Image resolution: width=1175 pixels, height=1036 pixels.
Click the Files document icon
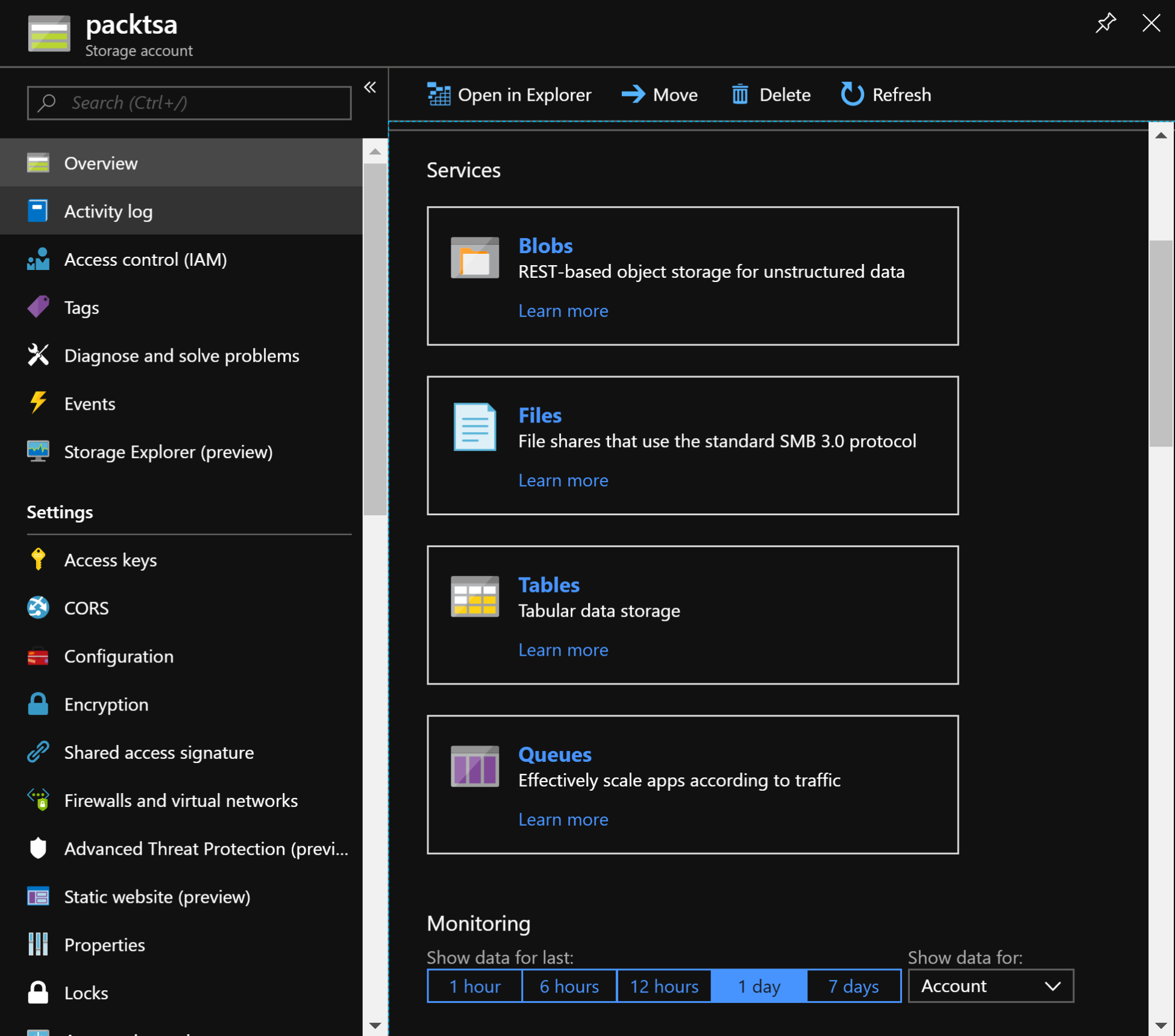coord(475,427)
